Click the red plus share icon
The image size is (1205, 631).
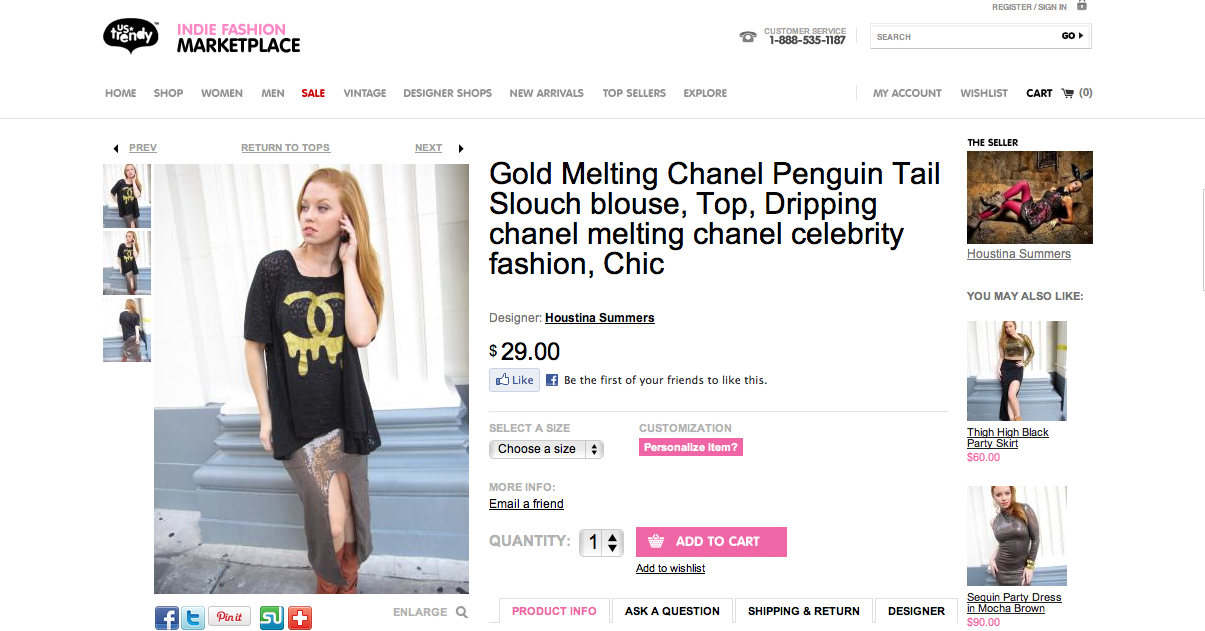point(300,617)
